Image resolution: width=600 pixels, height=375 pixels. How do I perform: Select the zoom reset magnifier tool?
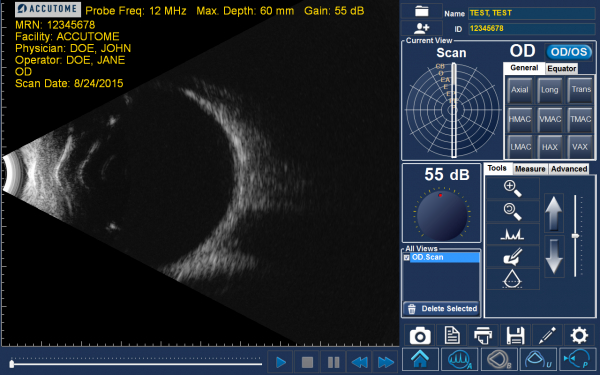point(512,211)
